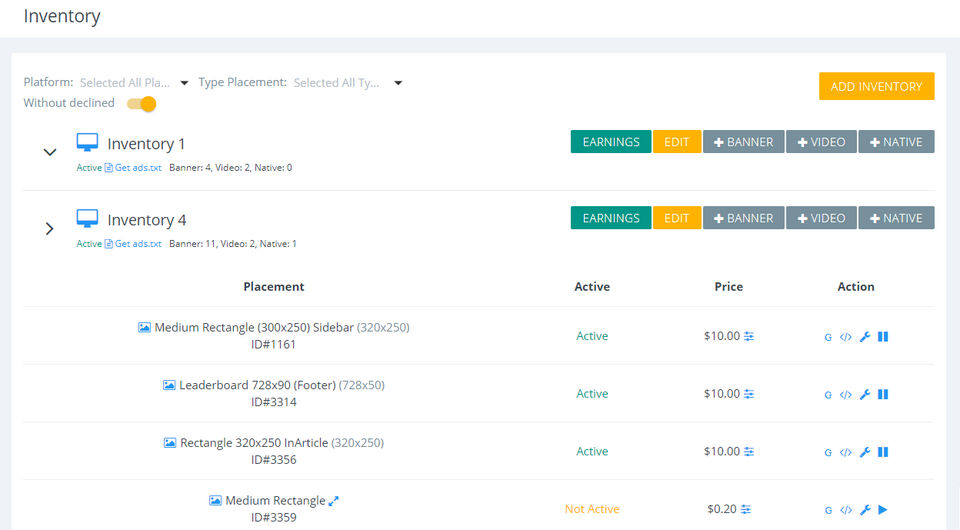Open Get ads.txt link for Inventory 1
960x530 pixels.
tap(137, 168)
